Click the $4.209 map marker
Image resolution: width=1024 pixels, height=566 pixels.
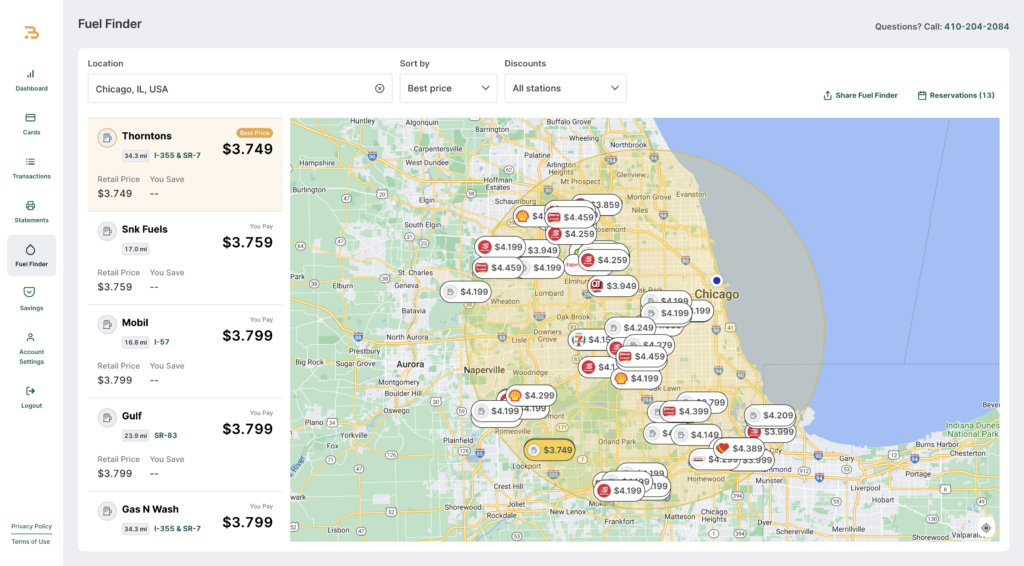click(771, 415)
